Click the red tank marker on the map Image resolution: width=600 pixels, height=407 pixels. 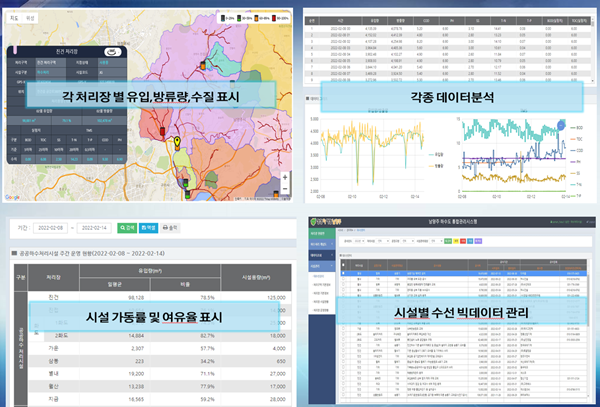[x=162, y=132]
